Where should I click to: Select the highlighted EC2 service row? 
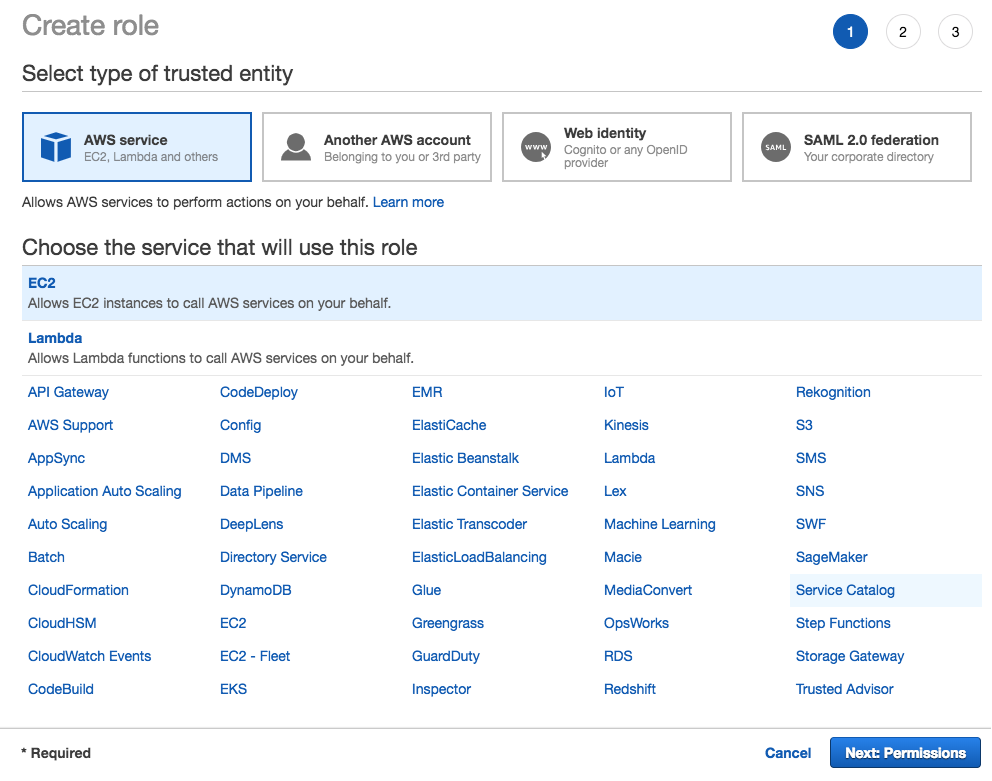pyautogui.click(x=502, y=293)
